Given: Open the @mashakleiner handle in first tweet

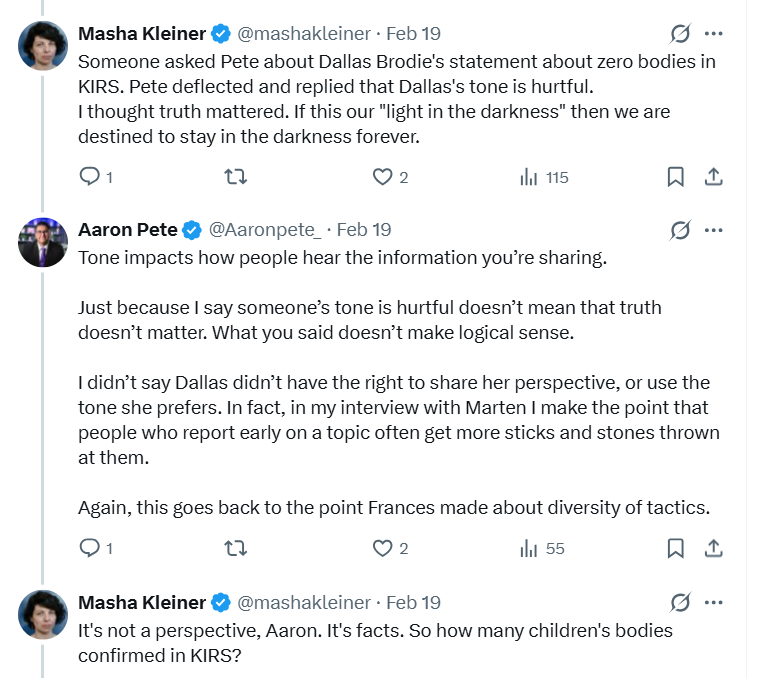Looking at the screenshot, I should click(x=303, y=33).
